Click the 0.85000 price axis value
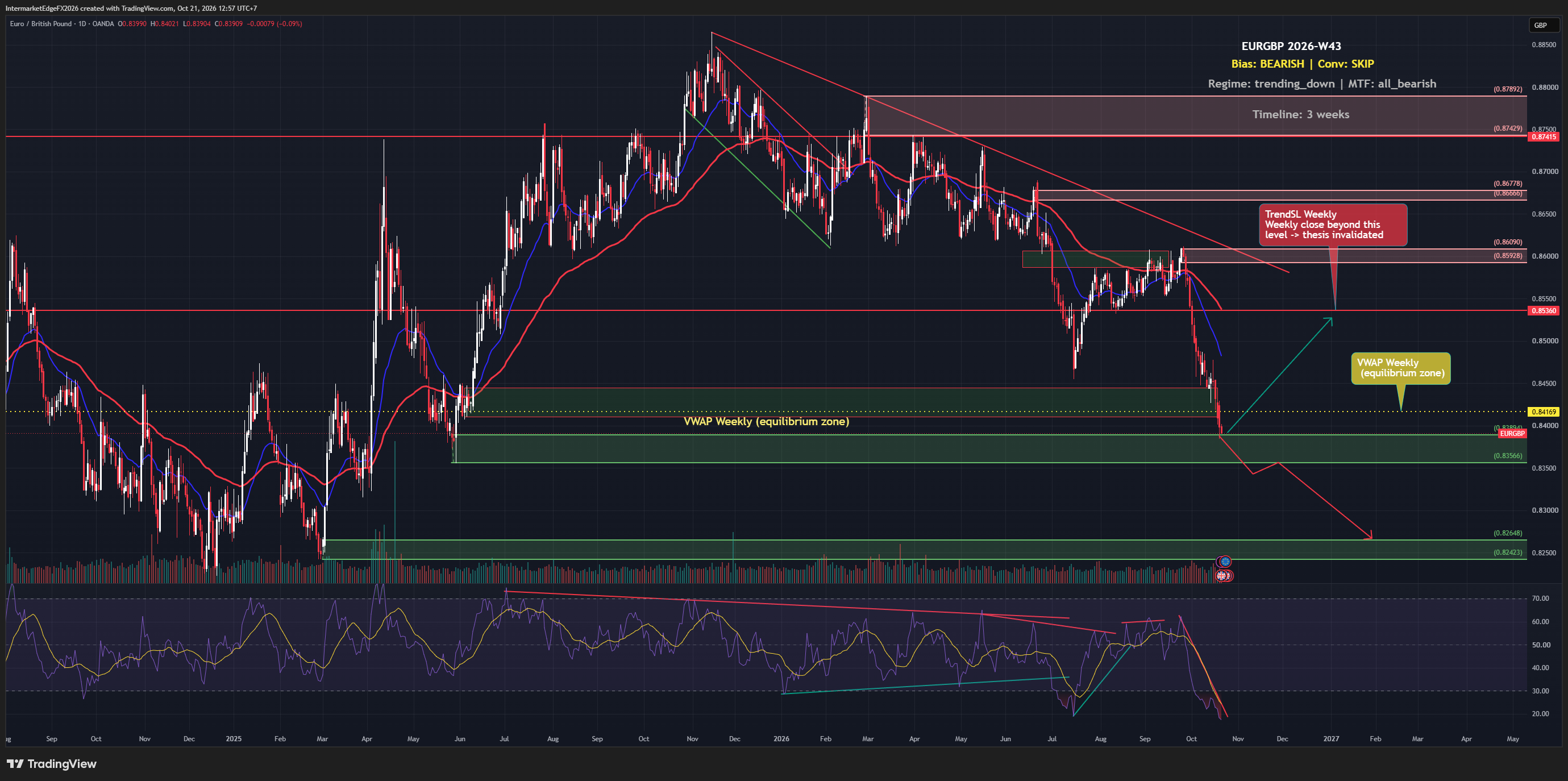This screenshot has height=781, width=1568. coord(1544,340)
